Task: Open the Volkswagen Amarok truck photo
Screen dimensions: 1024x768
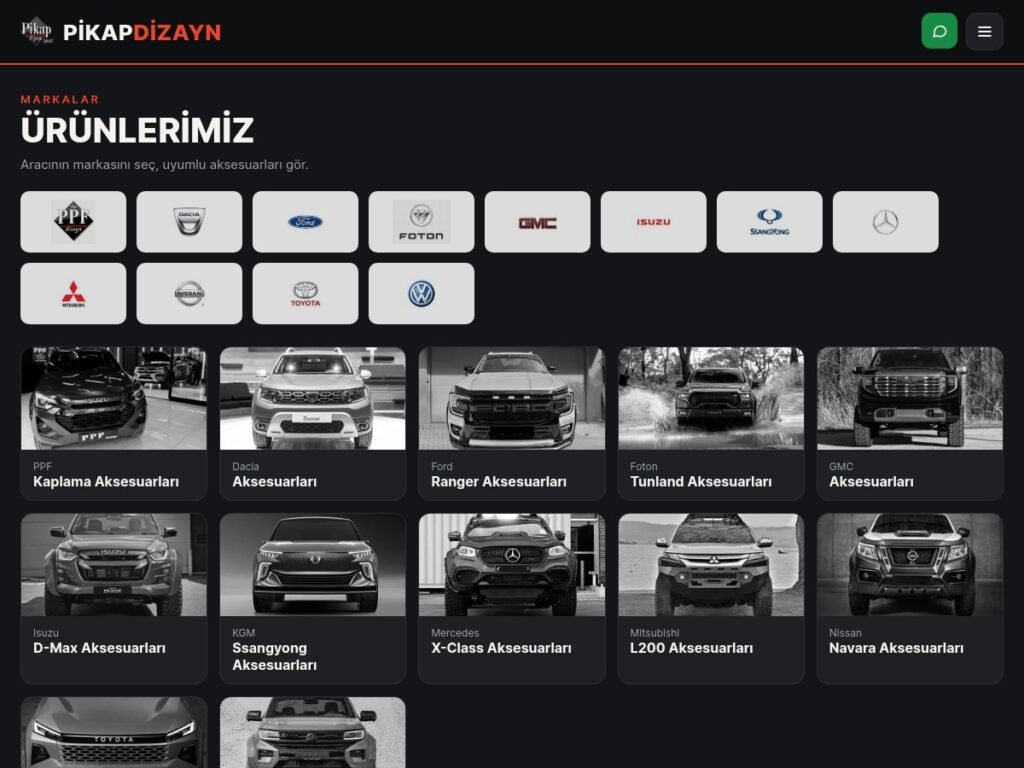Action: (313, 732)
